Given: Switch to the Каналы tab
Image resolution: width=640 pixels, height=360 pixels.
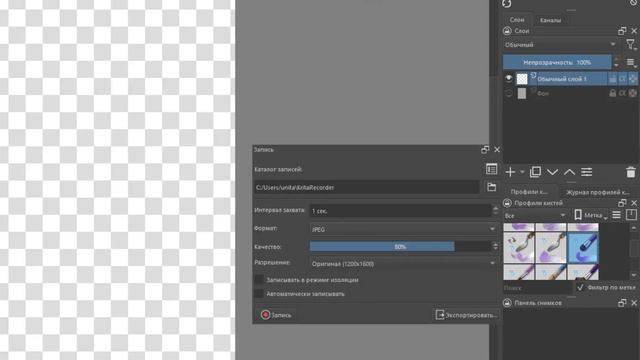Looking at the screenshot, I should tap(550, 20).
